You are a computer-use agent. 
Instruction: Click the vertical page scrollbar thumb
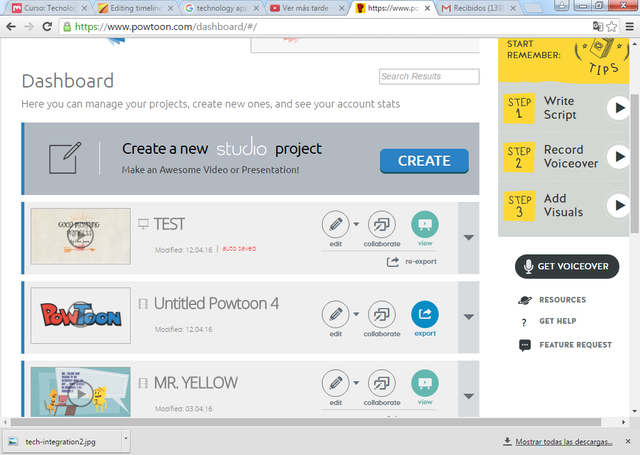pos(635,163)
